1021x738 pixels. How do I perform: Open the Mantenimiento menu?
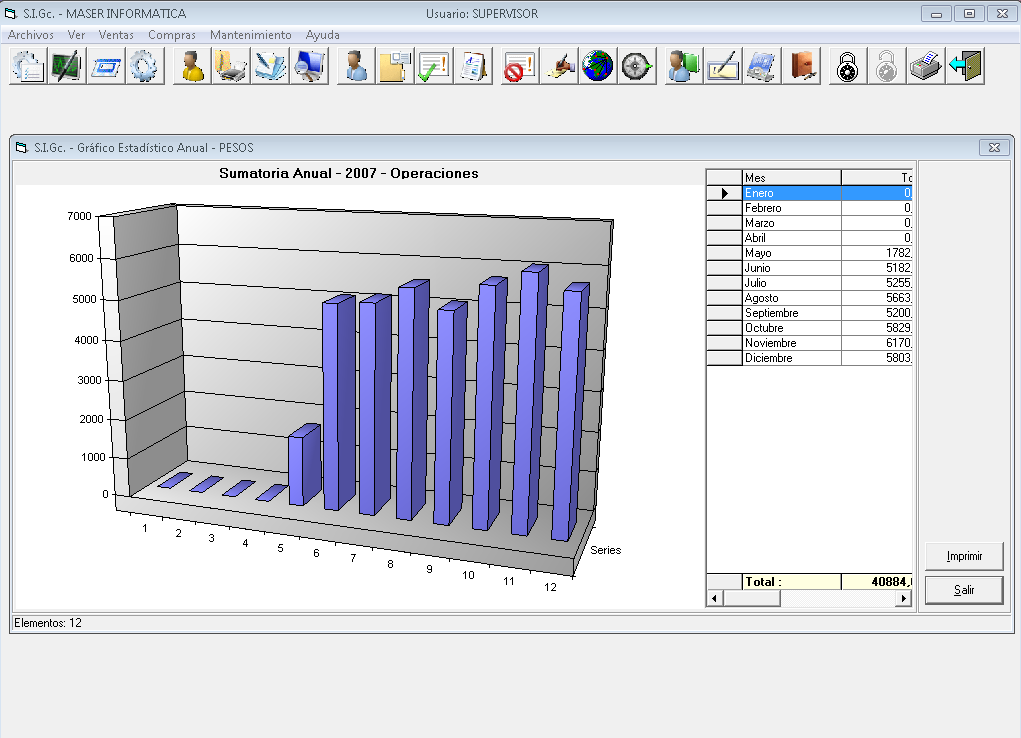point(251,35)
